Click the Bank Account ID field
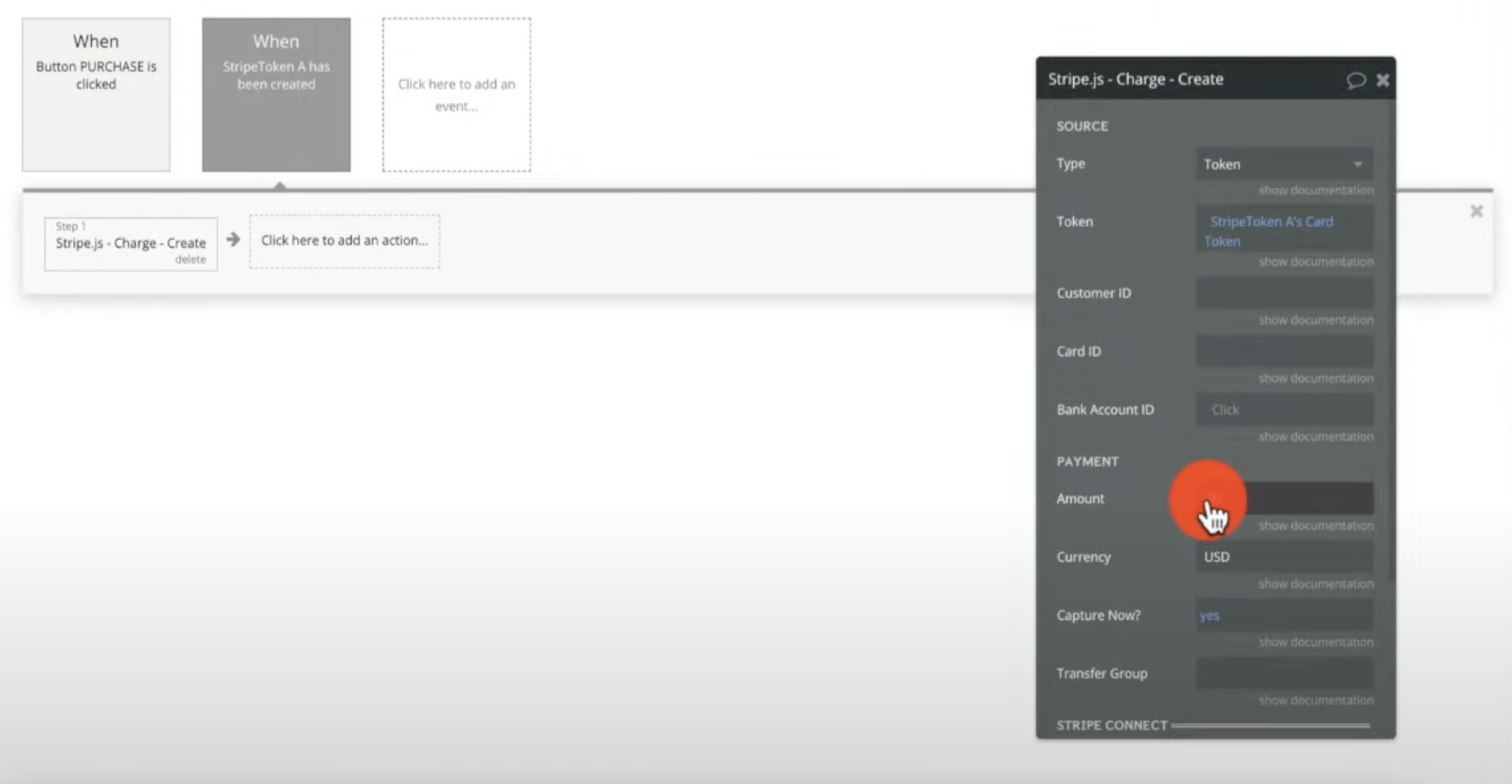Viewport: 1512px width, 784px height. click(1284, 409)
